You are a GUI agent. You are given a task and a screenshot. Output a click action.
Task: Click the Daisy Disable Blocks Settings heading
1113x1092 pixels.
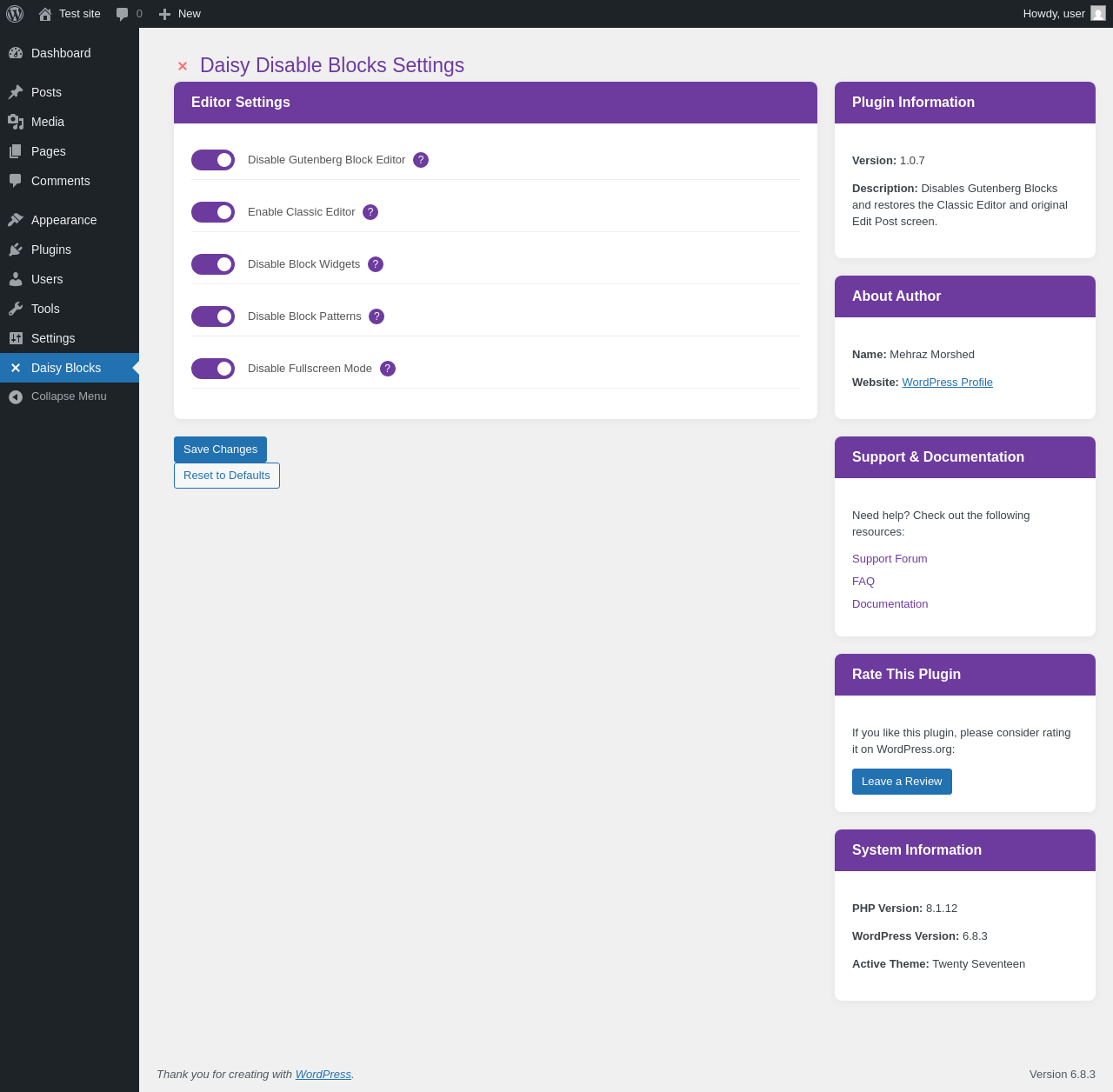click(332, 65)
